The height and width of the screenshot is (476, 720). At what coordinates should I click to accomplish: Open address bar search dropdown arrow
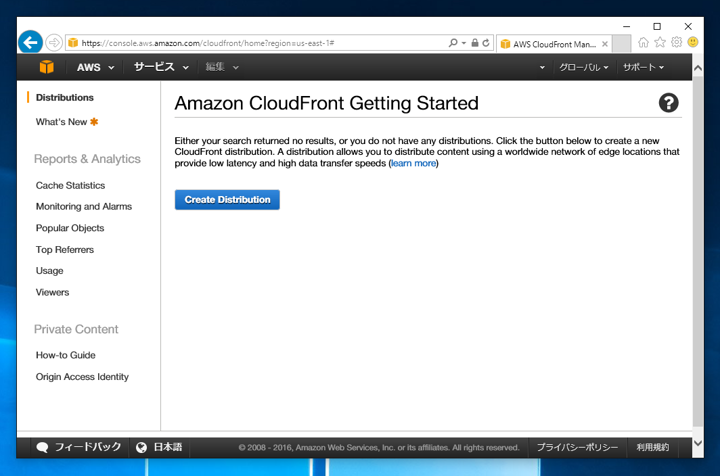pyautogui.click(x=464, y=43)
